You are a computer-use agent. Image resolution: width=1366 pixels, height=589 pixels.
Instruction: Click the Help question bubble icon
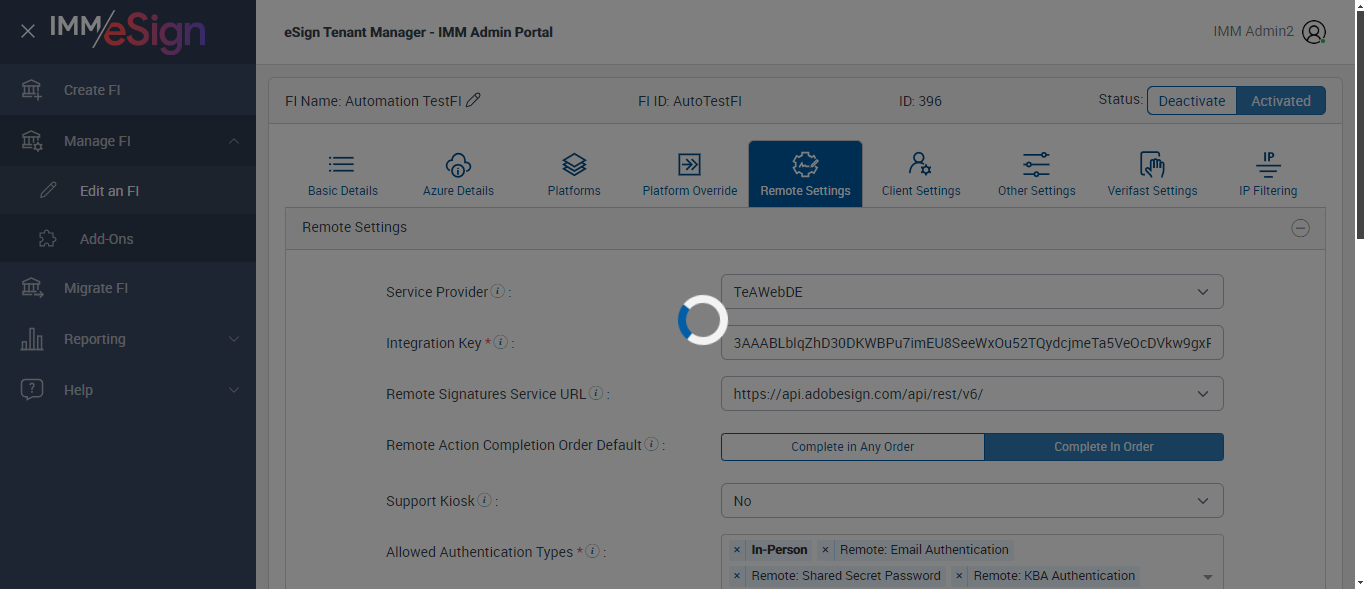[32, 390]
